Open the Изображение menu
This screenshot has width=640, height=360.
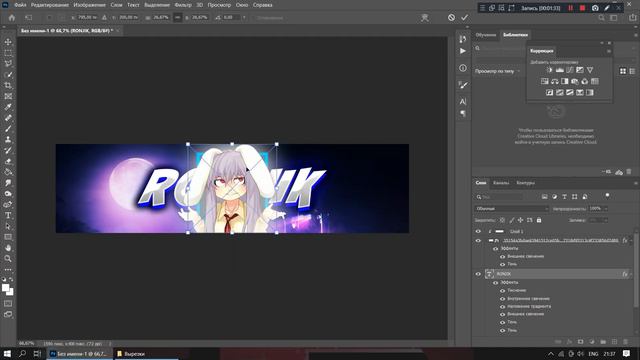pyautogui.click(x=89, y=5)
